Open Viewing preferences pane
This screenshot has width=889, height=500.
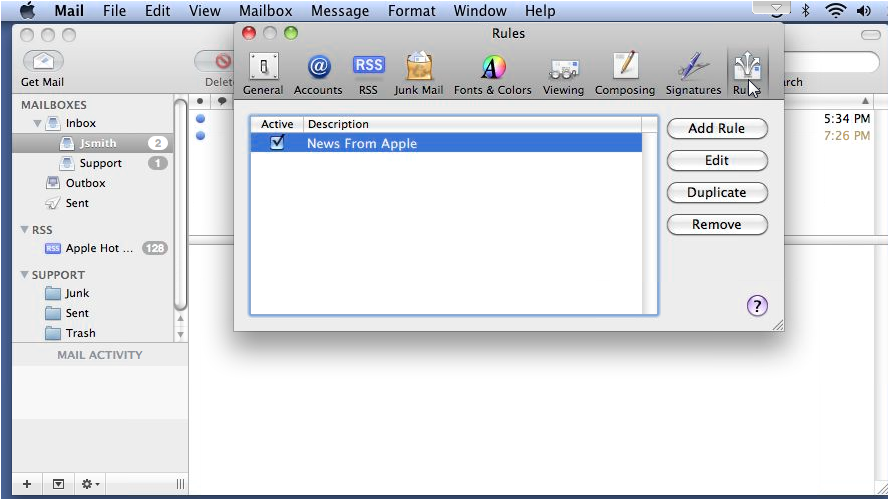(563, 74)
